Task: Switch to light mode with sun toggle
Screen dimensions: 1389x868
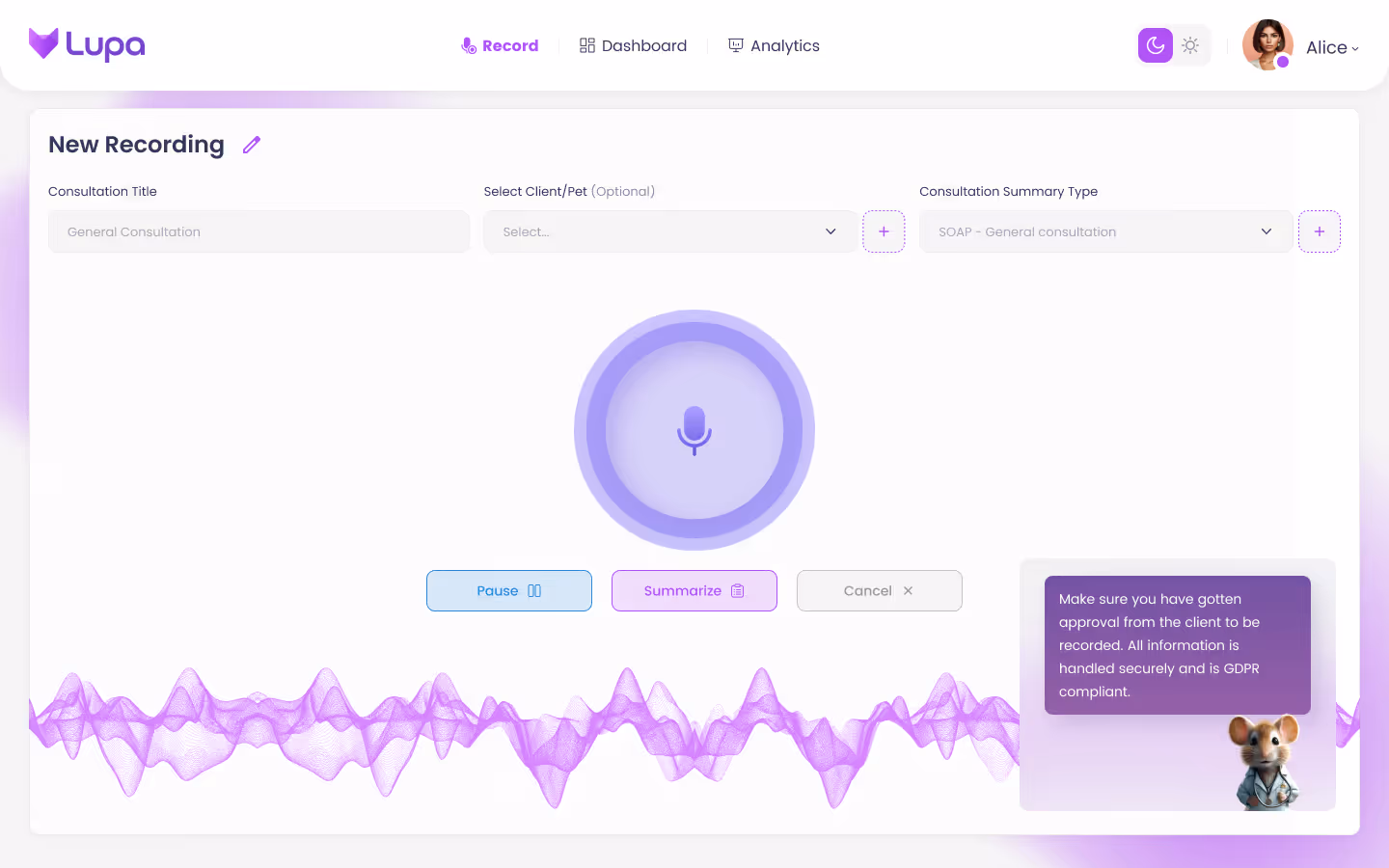Action: [1191, 45]
